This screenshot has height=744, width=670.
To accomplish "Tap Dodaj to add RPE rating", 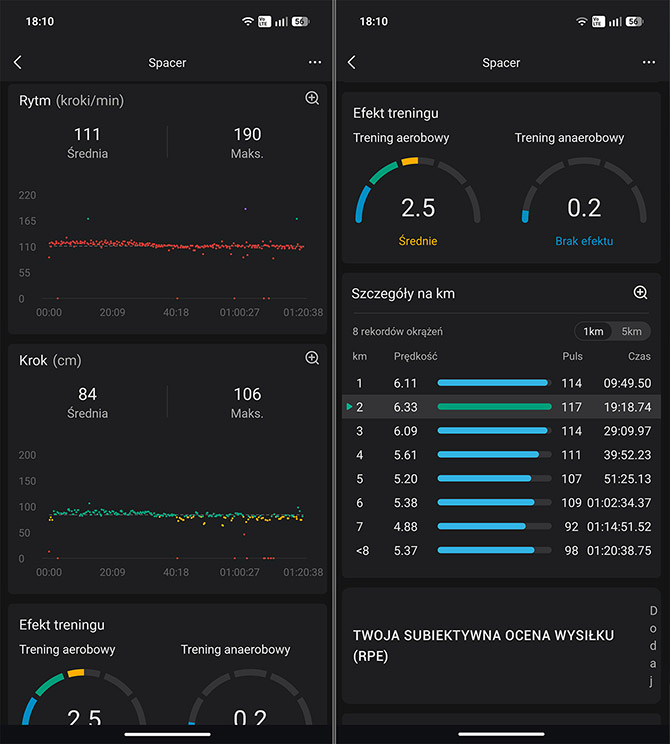I will point(653,645).
